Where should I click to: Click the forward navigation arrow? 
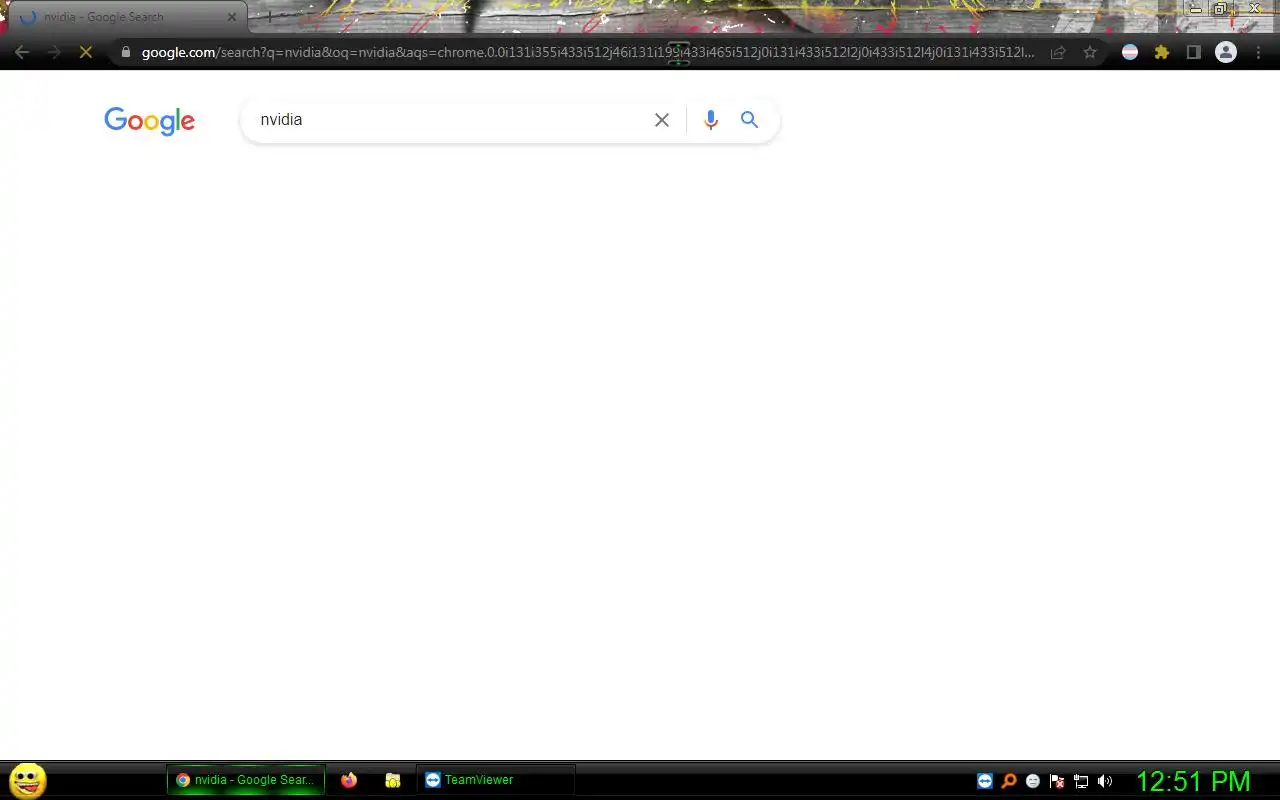(x=54, y=52)
